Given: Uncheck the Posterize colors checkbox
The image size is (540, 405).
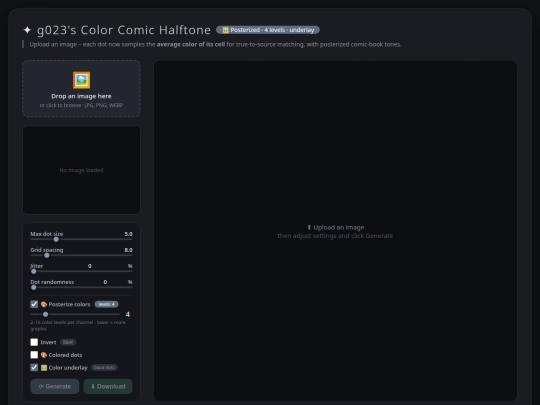Looking at the screenshot, I should pyautogui.click(x=34, y=304).
